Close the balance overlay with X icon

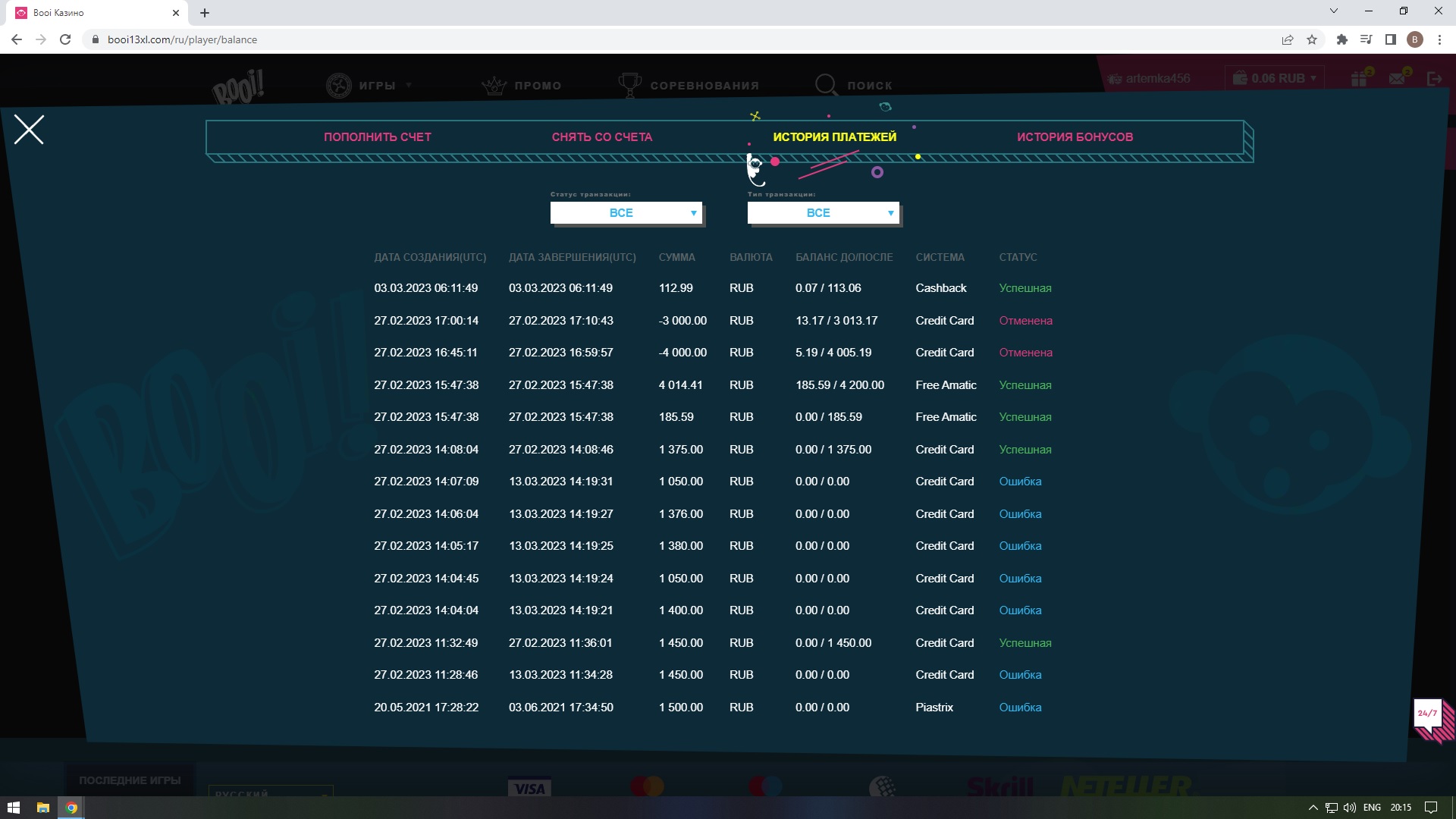(x=29, y=130)
